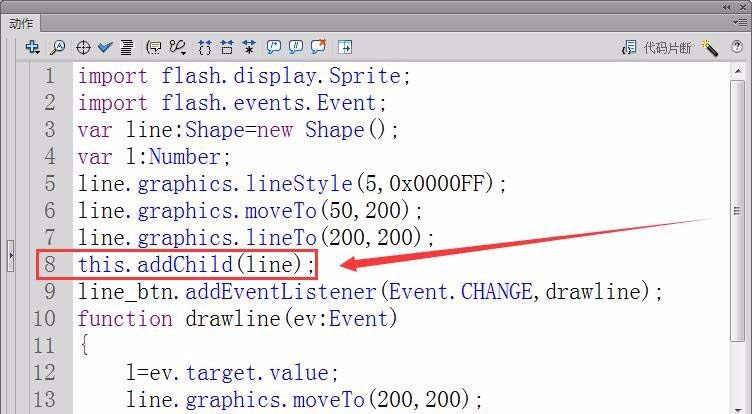Click the 'l=ev.target.value;' code line
Image resolution: width=752 pixels, height=414 pixels.
(x=233, y=372)
